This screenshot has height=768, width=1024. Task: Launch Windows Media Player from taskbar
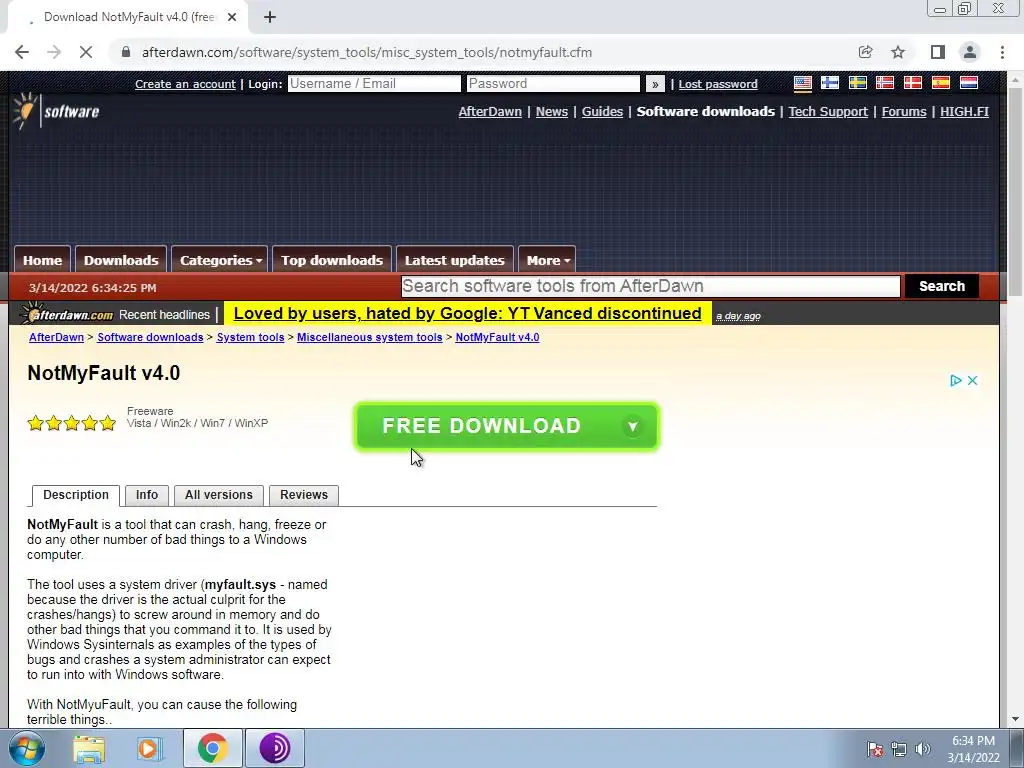pos(148,748)
